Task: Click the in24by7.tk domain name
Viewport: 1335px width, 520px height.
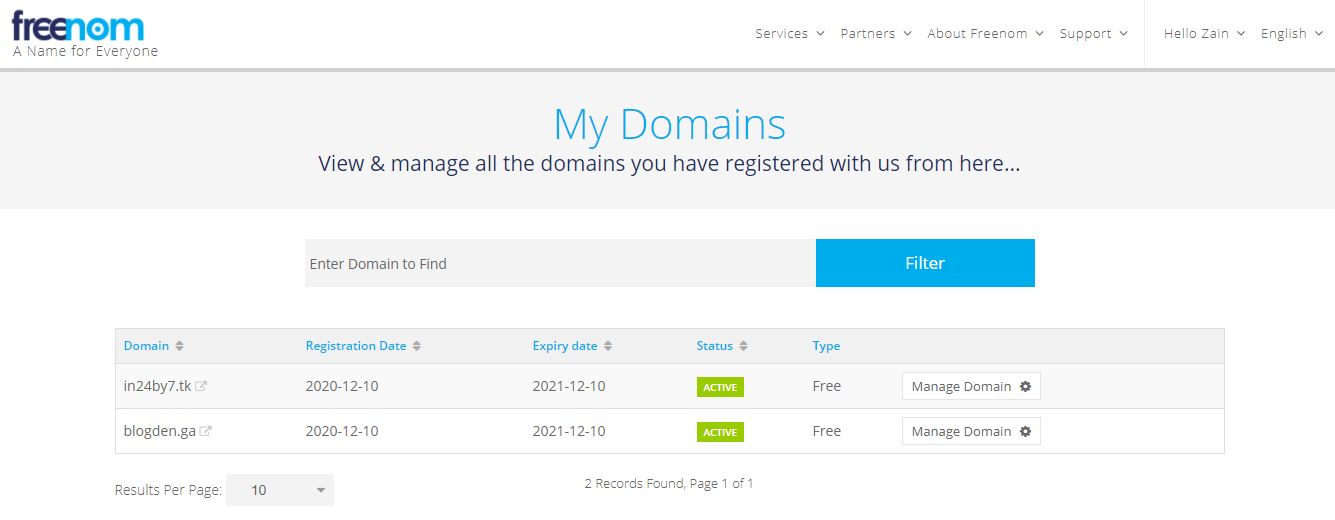Action: [x=157, y=386]
